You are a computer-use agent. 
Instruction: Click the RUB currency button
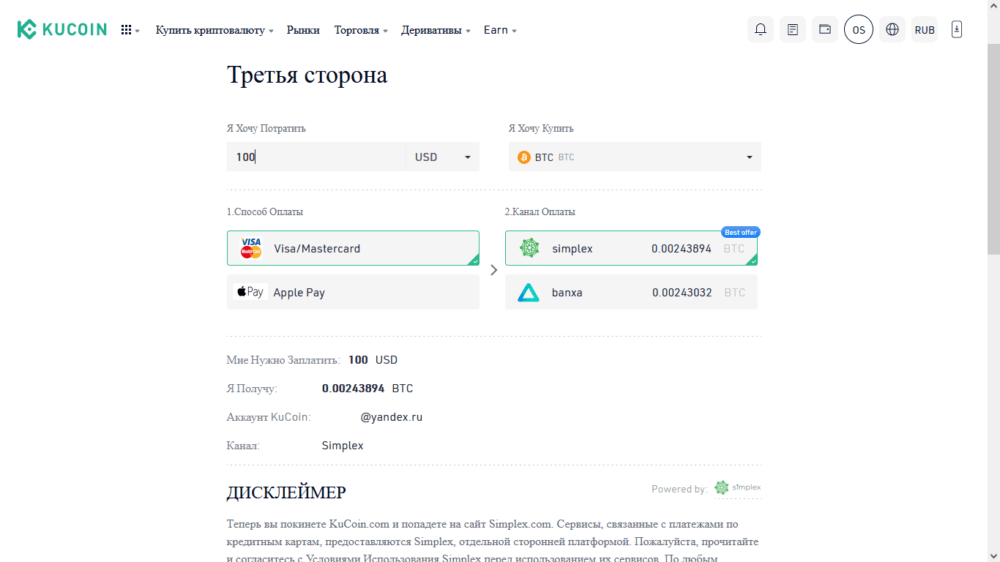tap(925, 30)
